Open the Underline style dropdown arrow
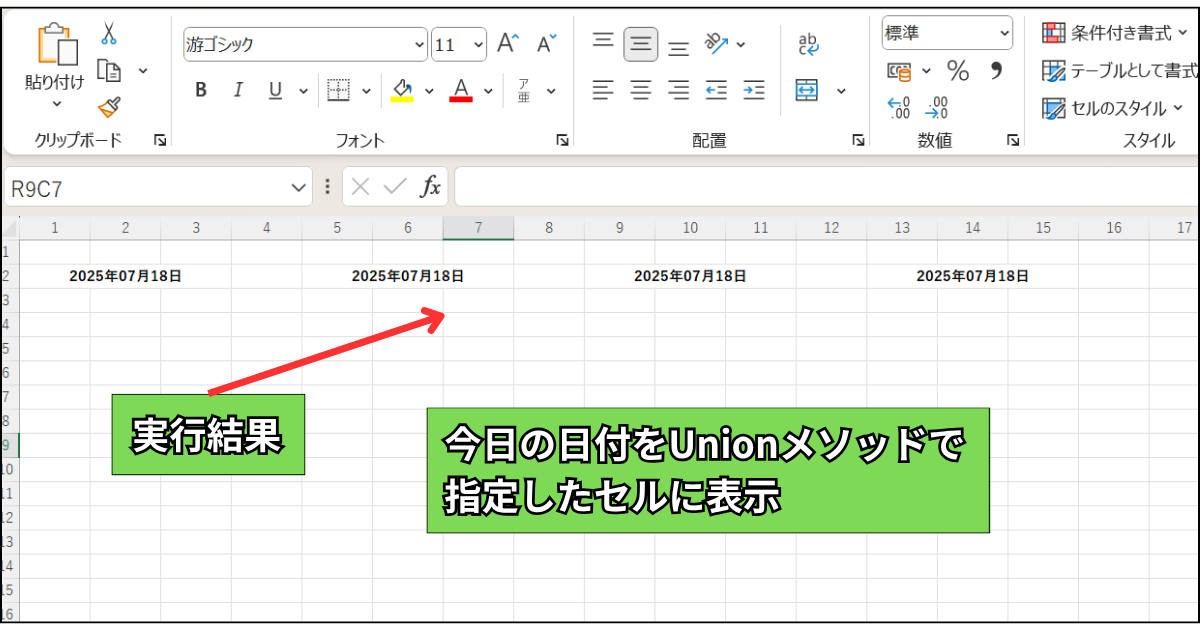 (x=303, y=90)
